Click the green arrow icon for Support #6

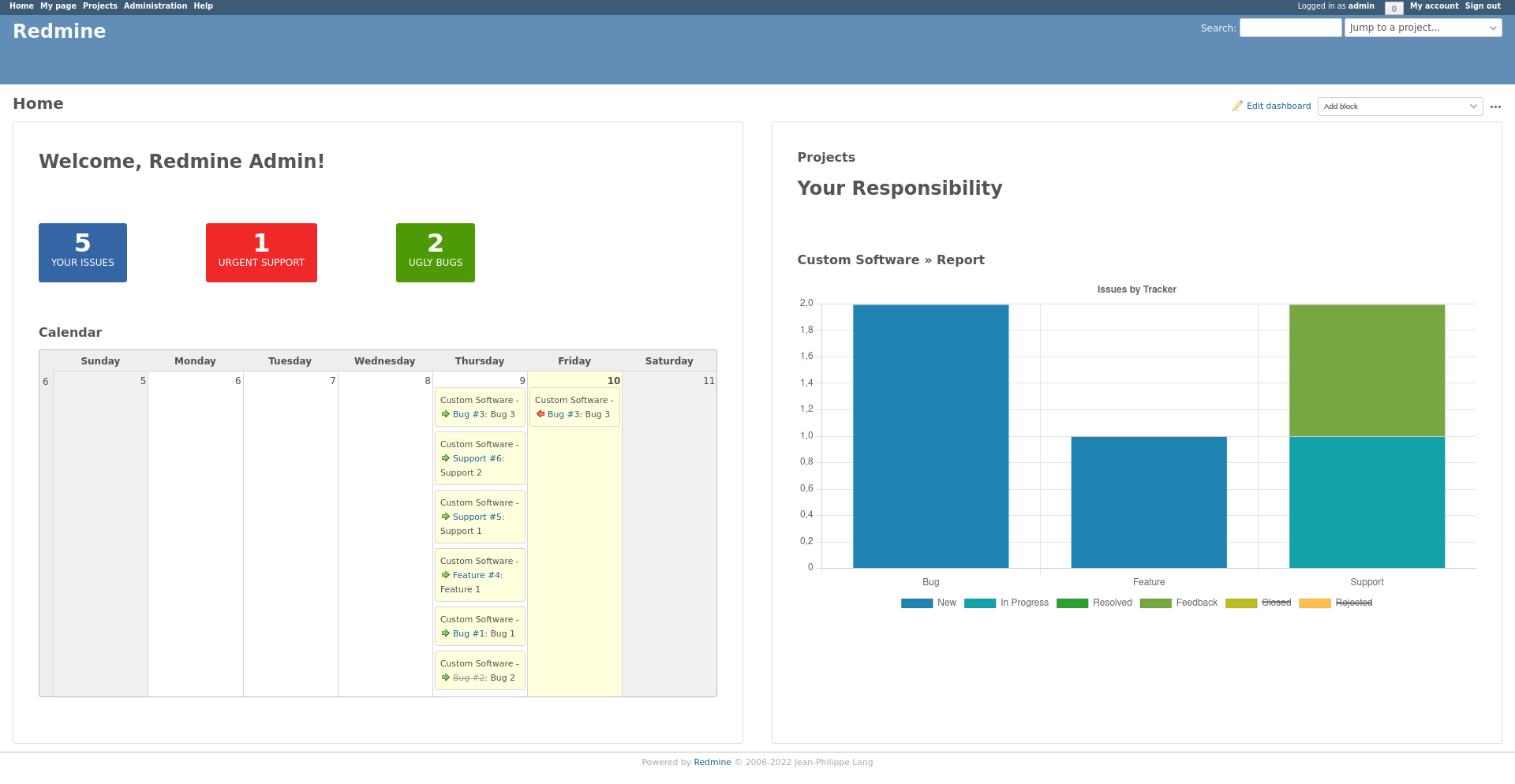445,458
